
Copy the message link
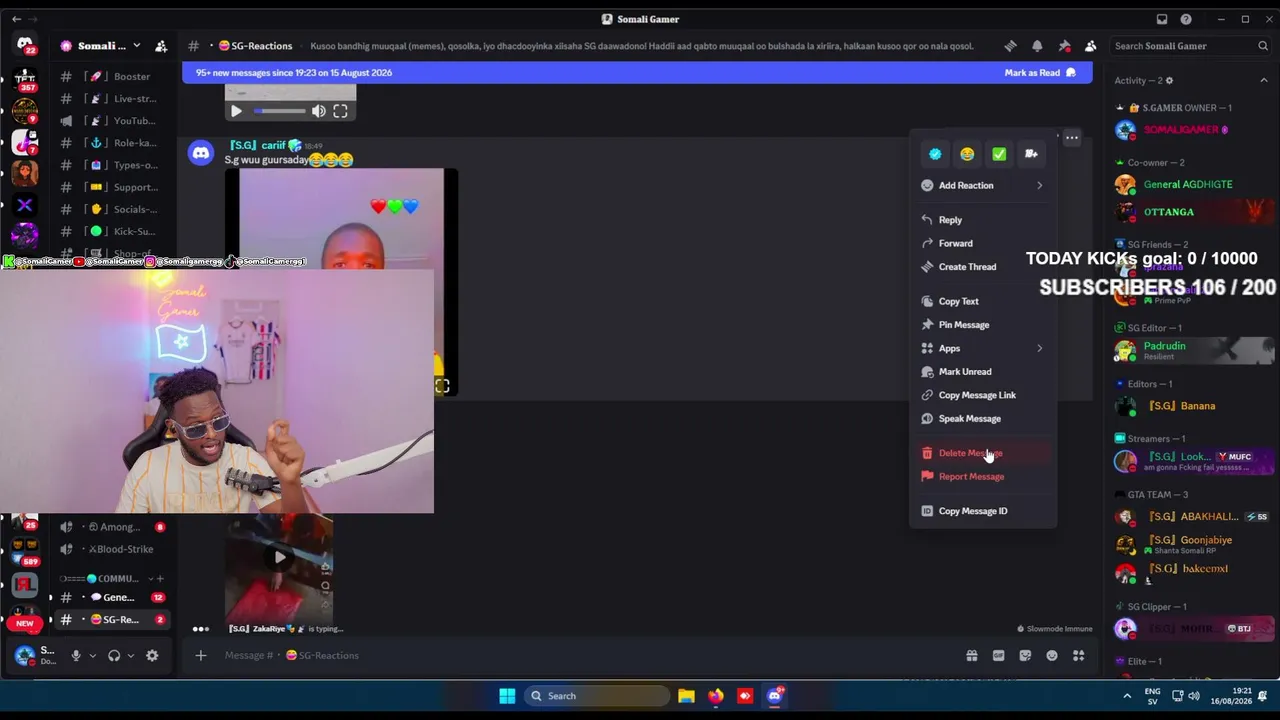tap(983, 395)
